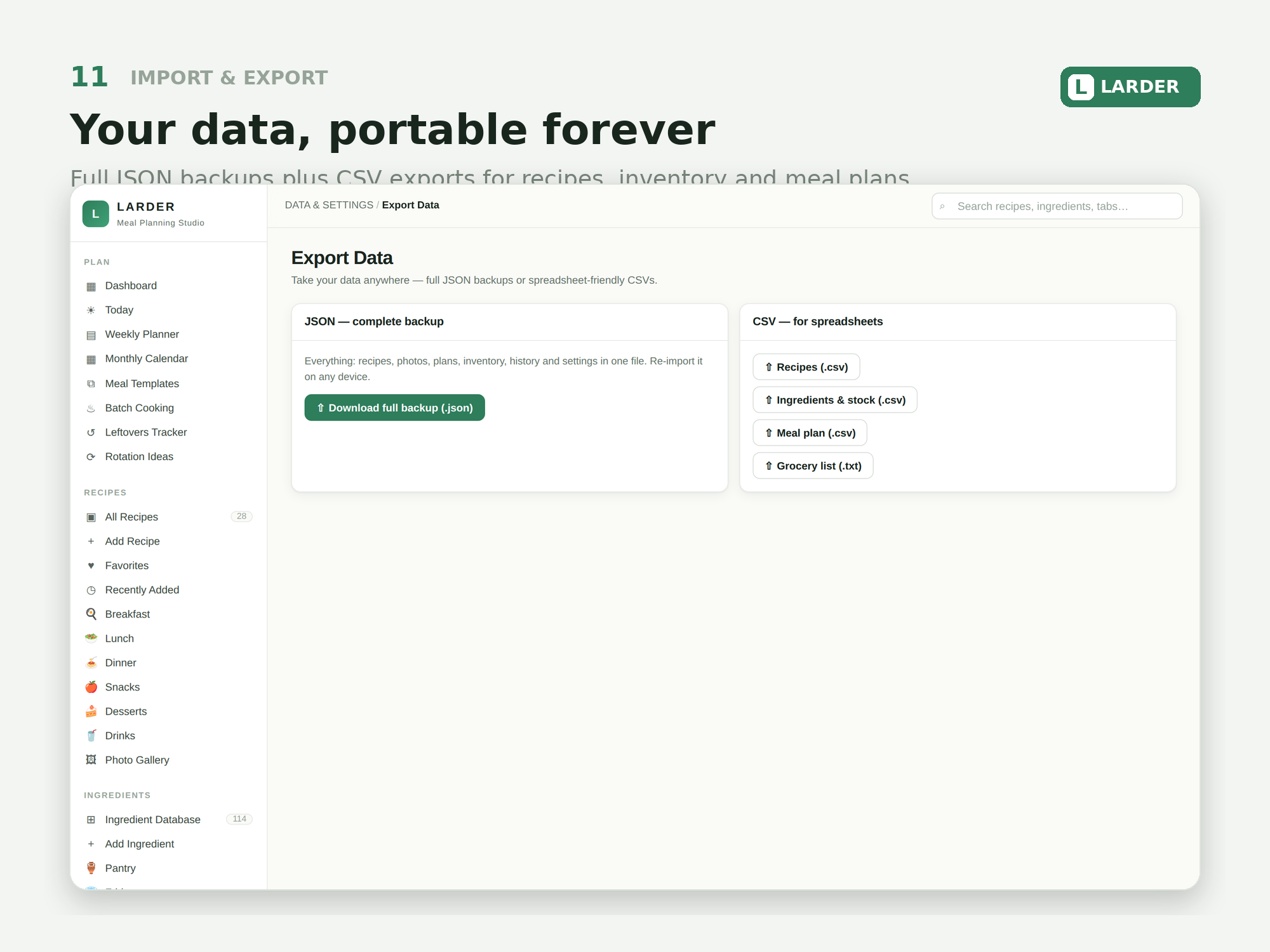This screenshot has height=952, width=1270.
Task: Open Rotation Ideas
Action: [x=168, y=457]
